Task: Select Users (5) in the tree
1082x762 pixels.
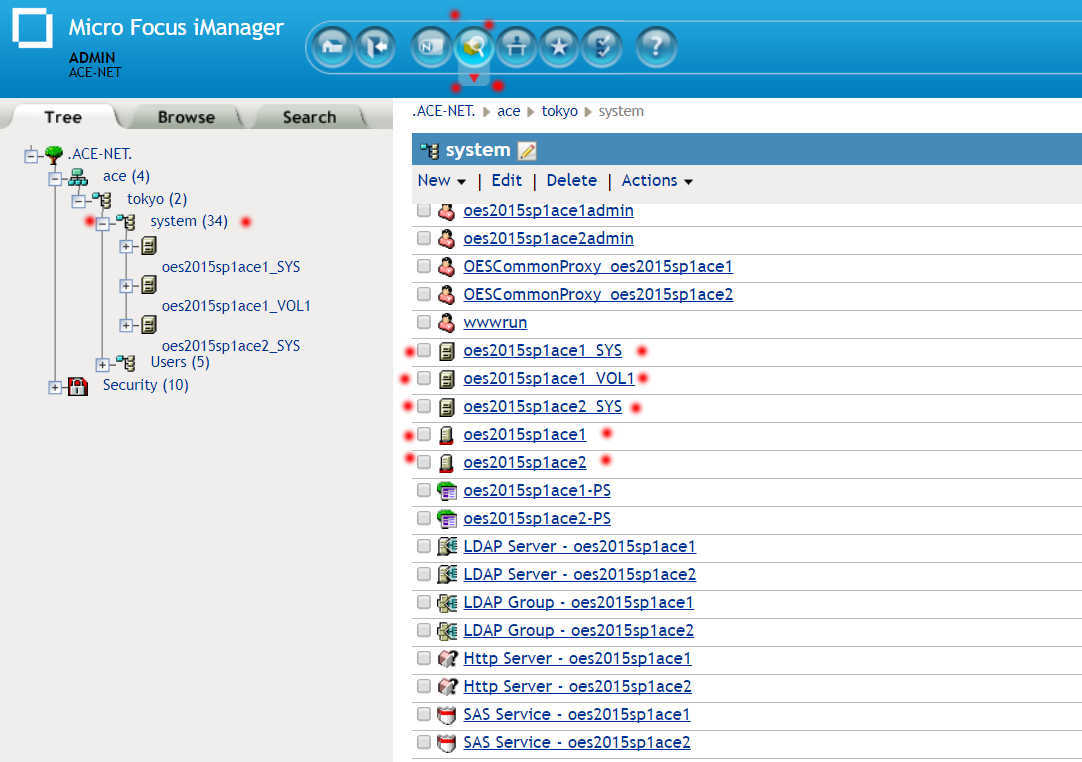Action: 180,362
